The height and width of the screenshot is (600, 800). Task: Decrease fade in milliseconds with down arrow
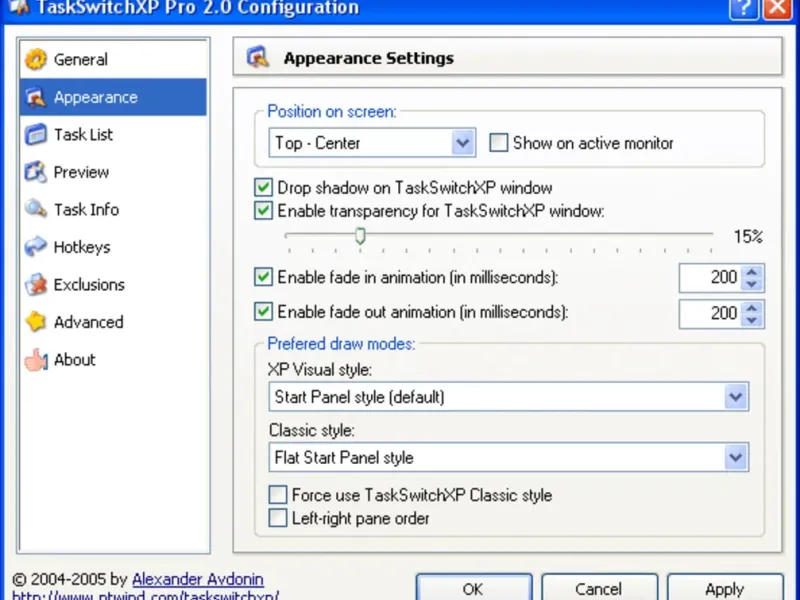(x=752, y=284)
